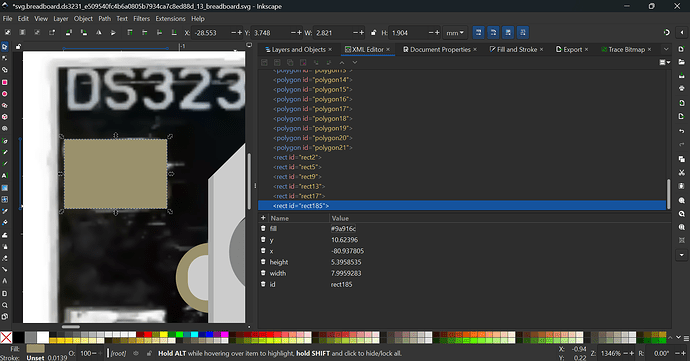Image resolution: width=690 pixels, height=361 pixels.
Task: Expand the dock panels chevron menu
Action: [x=666, y=49]
